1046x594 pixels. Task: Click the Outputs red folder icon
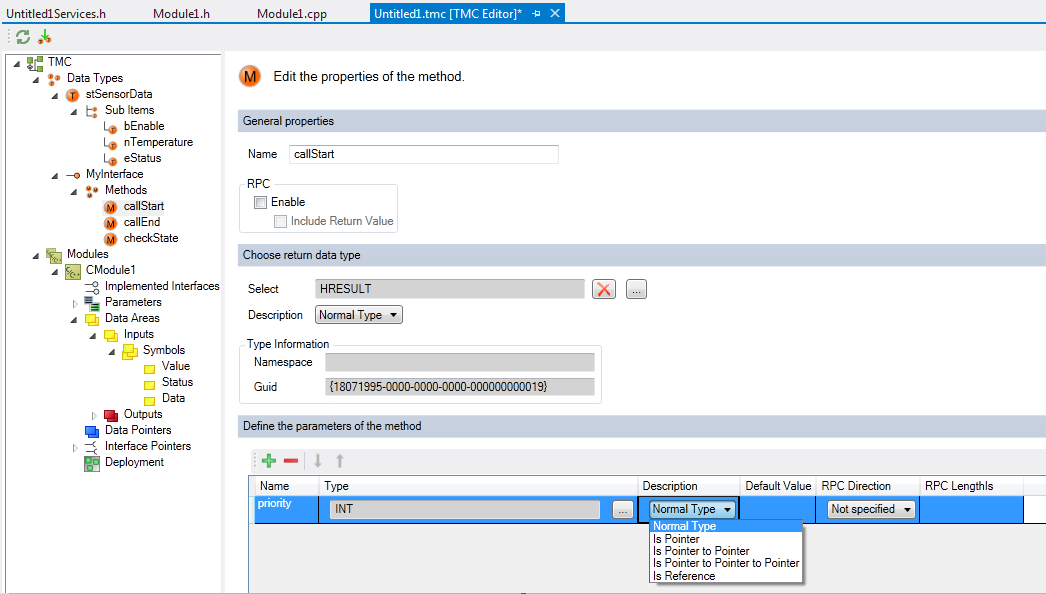click(111, 415)
